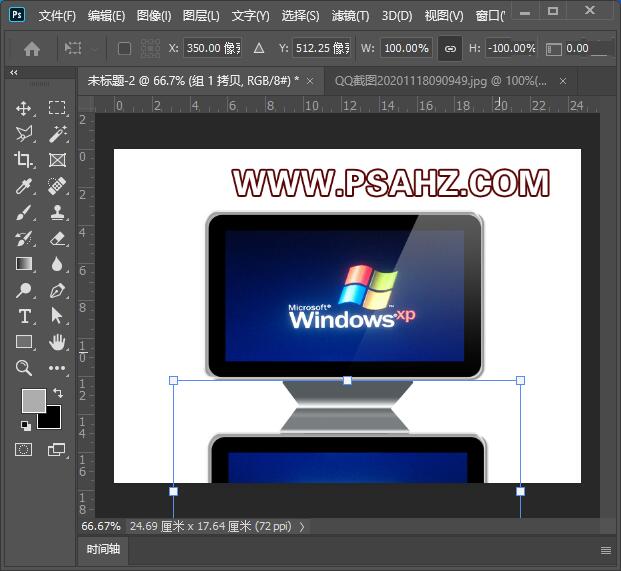The width and height of the screenshot is (621, 571).
Task: Click the document size 24.69 厘米 x 17.64 厘米 text
Action: tap(210, 526)
